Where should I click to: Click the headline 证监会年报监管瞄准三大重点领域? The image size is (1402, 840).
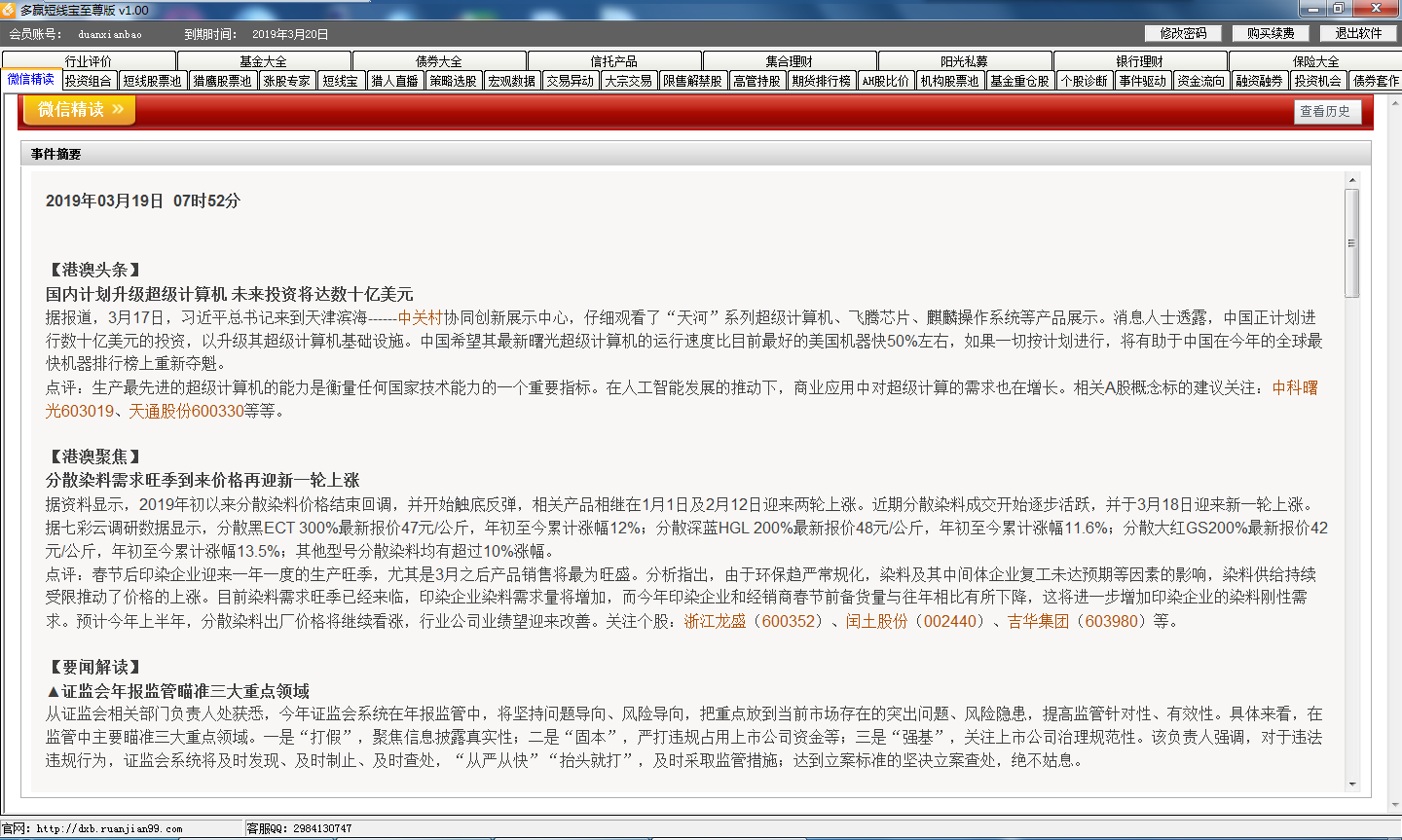pos(177,691)
